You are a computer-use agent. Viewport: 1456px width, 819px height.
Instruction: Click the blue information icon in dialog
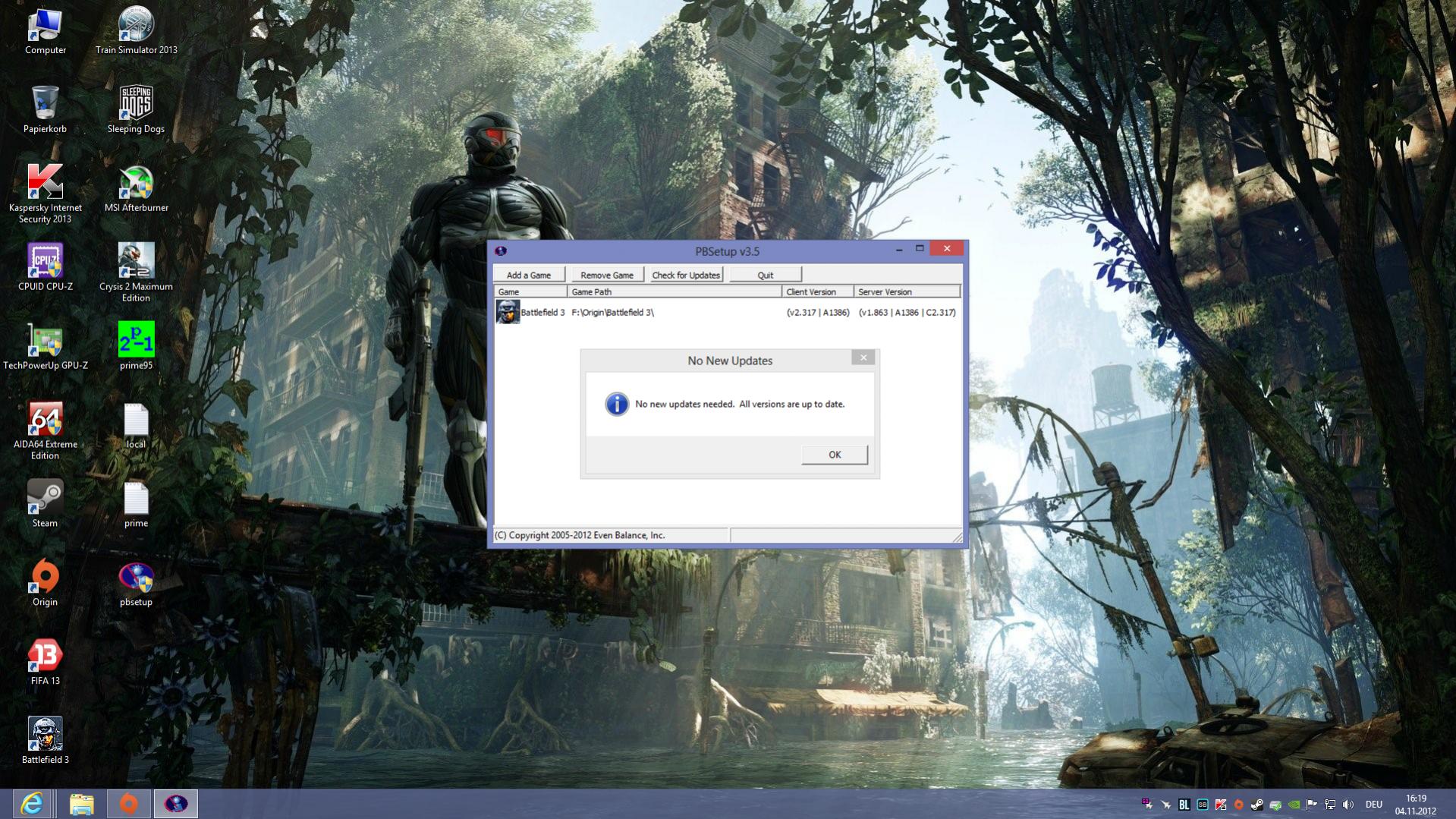(x=617, y=404)
